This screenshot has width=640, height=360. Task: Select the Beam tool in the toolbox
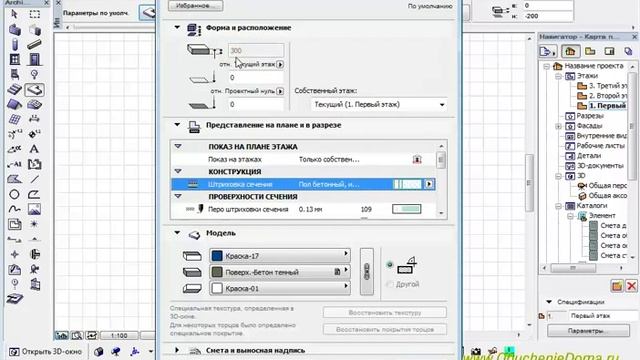point(34,44)
